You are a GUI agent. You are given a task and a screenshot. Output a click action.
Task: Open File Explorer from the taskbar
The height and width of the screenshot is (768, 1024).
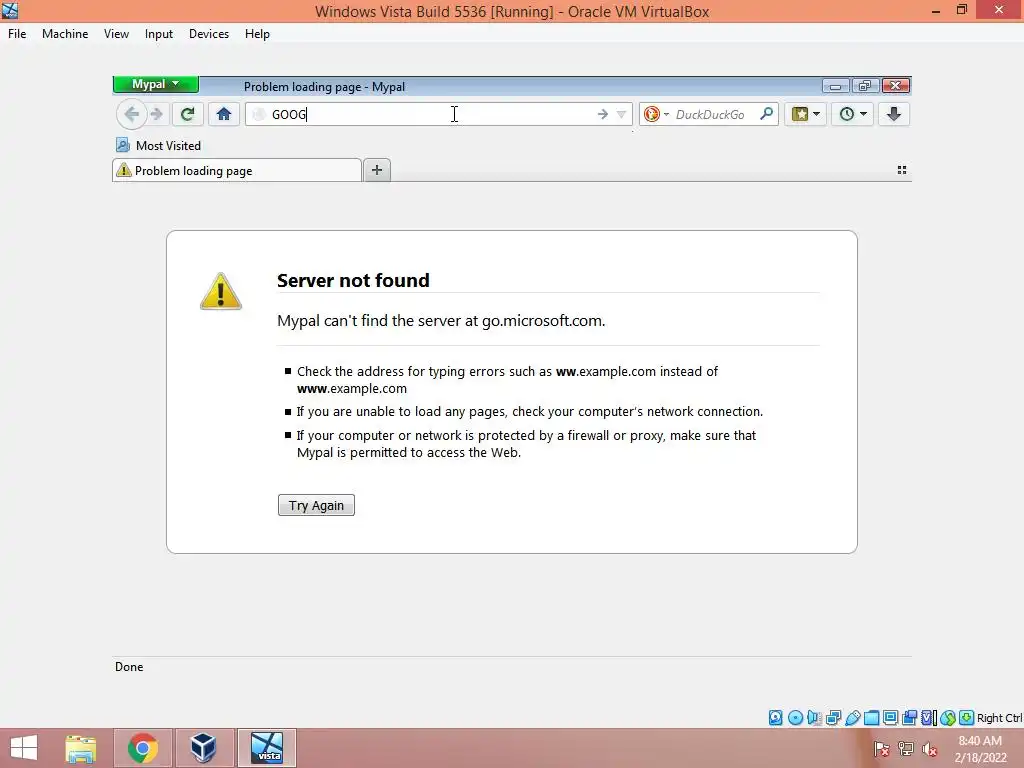tap(81, 748)
